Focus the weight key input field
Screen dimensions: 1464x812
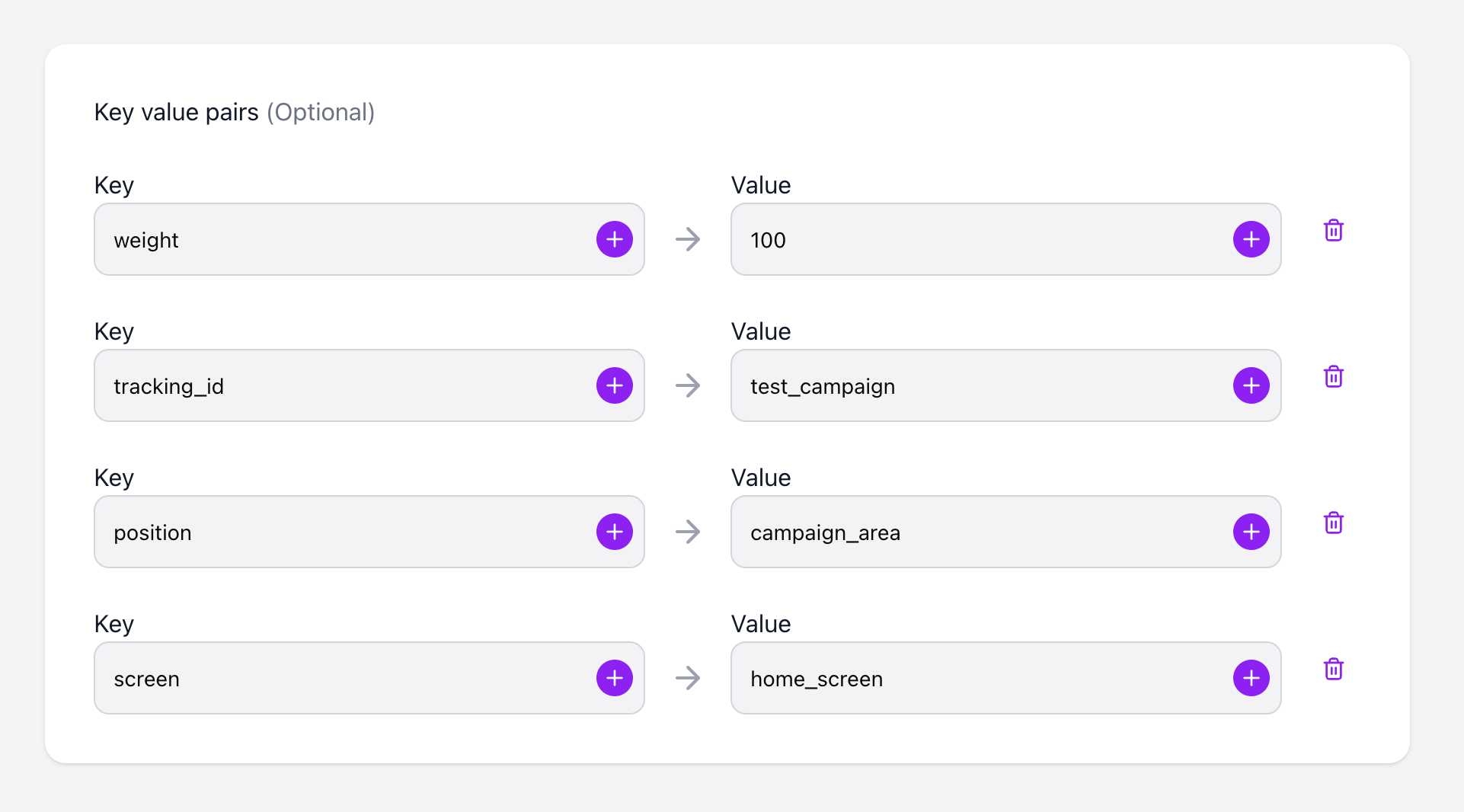343,239
